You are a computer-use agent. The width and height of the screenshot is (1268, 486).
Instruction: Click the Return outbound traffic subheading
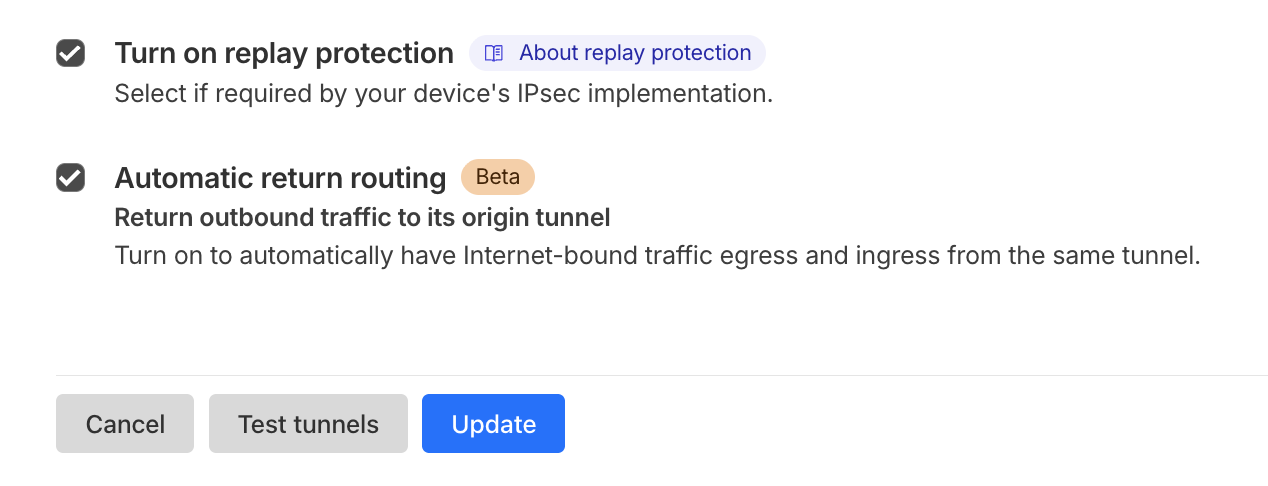[362, 217]
